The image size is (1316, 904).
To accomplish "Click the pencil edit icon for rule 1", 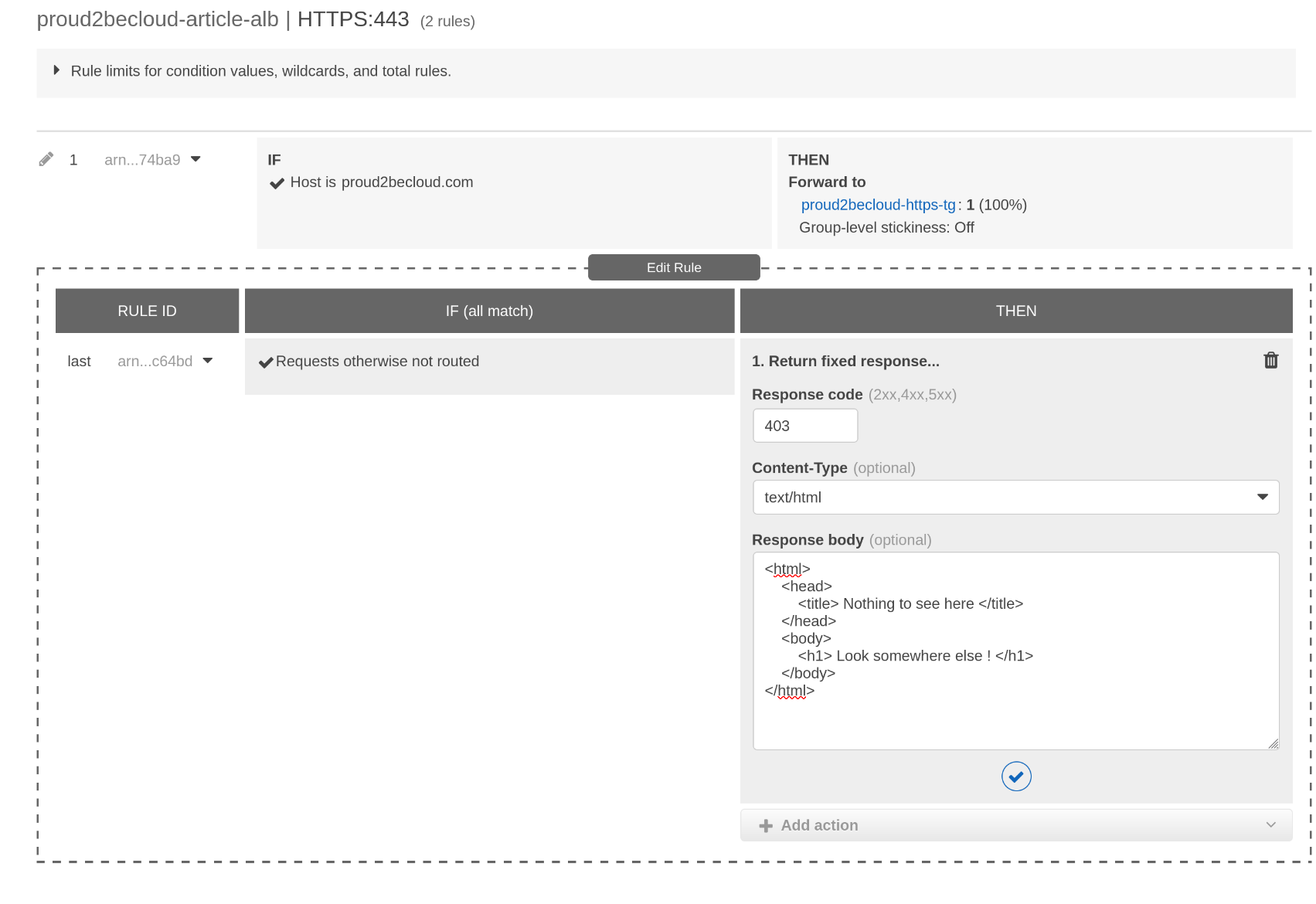I will point(46,159).
